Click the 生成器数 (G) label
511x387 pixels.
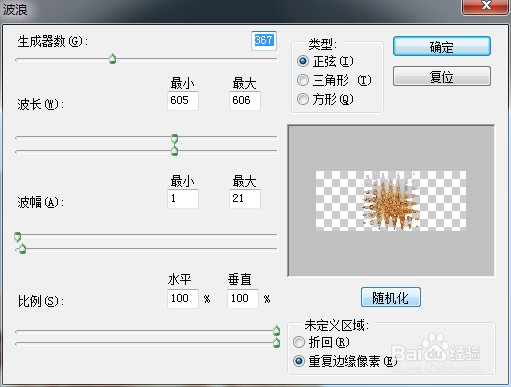point(53,42)
